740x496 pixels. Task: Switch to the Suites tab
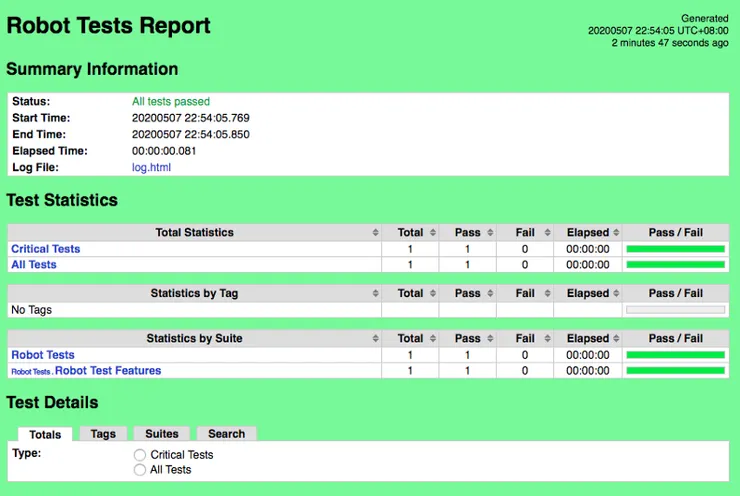tap(162, 434)
